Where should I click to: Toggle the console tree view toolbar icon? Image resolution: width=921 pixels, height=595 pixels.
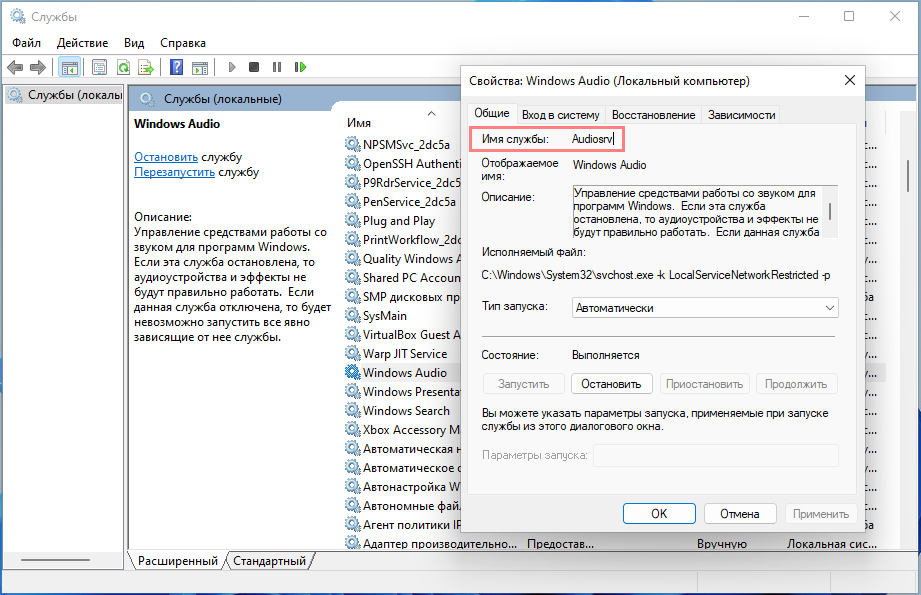(x=70, y=68)
